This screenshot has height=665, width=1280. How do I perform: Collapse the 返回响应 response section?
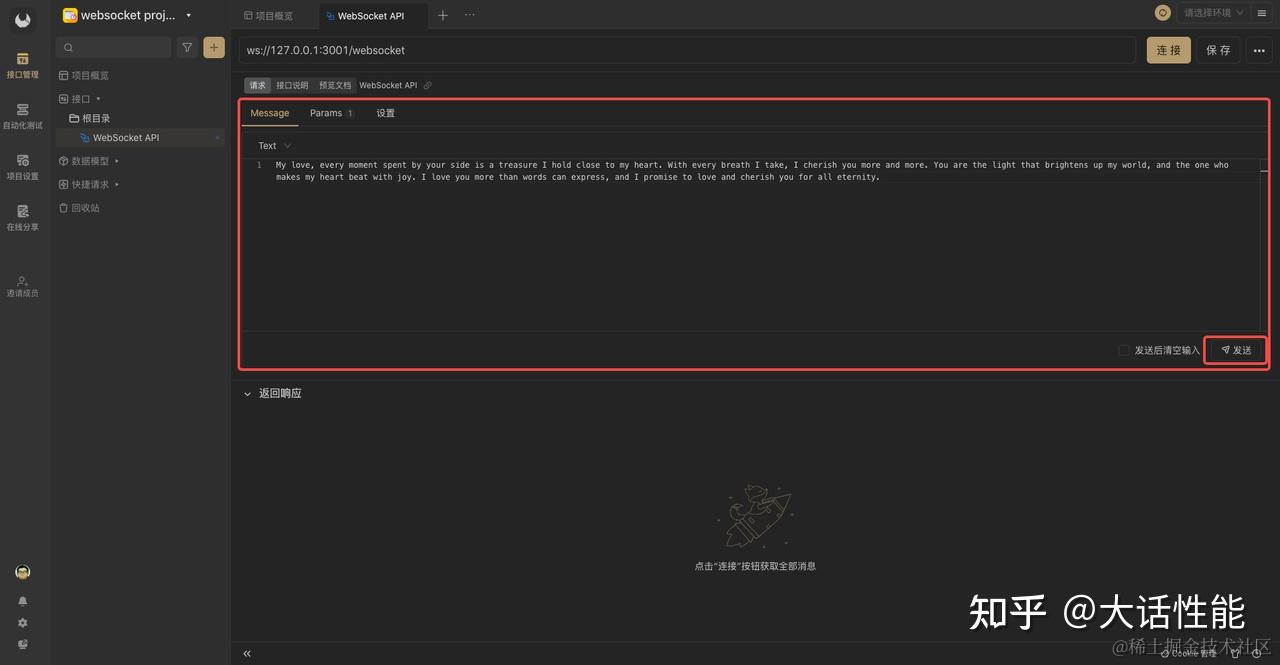(247, 393)
